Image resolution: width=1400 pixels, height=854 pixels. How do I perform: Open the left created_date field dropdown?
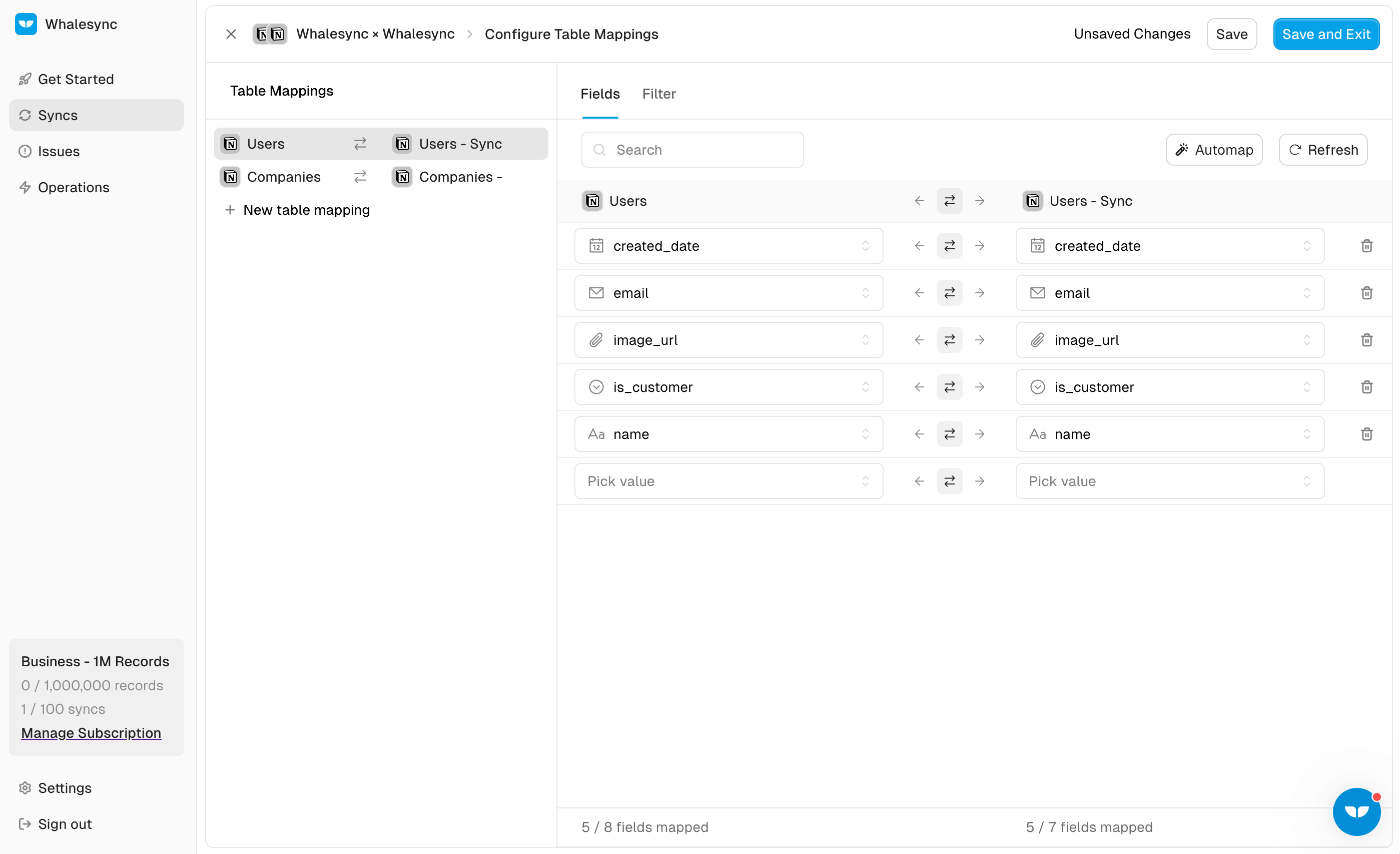click(x=729, y=246)
